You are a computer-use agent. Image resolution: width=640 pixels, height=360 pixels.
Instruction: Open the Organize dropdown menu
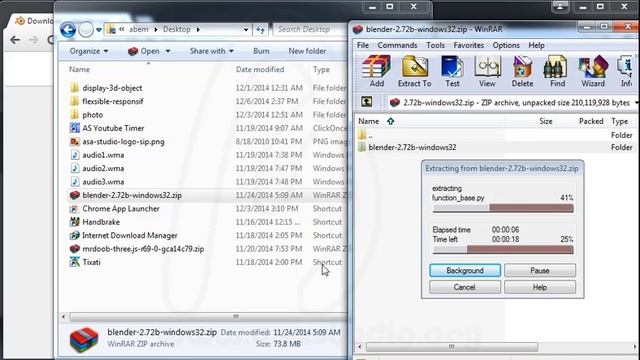(89, 51)
